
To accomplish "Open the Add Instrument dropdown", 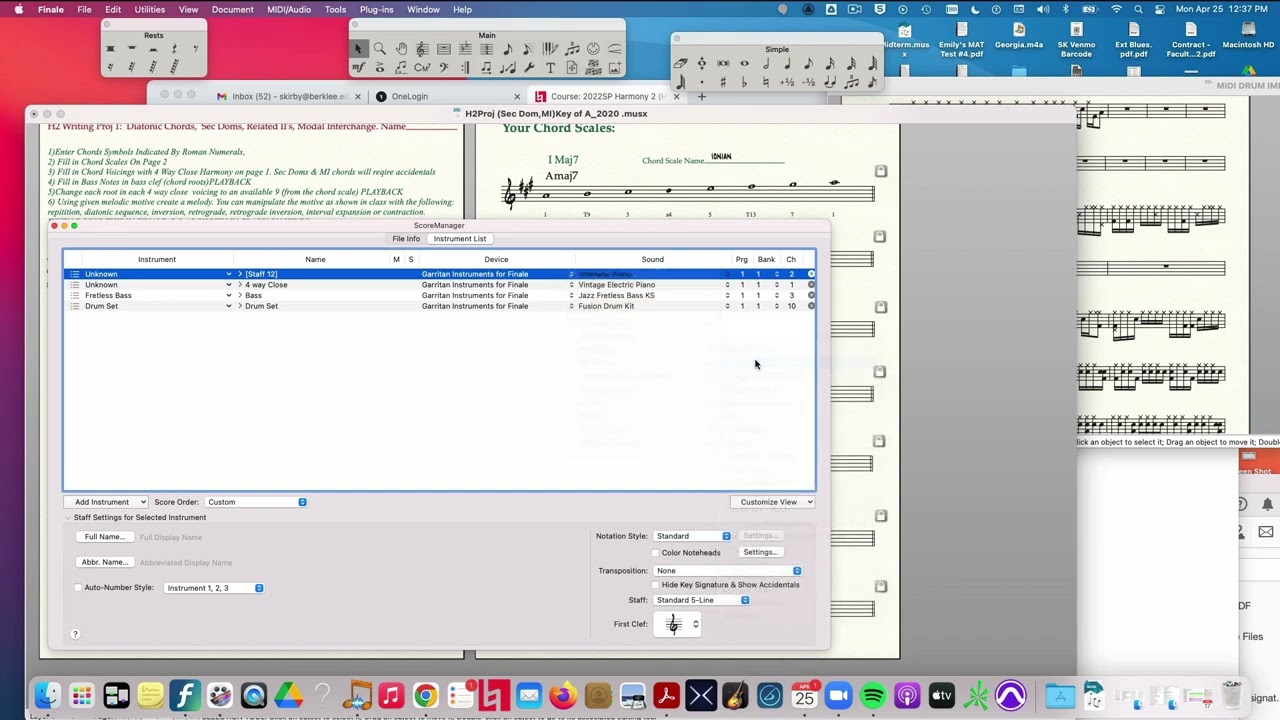I will (108, 502).
